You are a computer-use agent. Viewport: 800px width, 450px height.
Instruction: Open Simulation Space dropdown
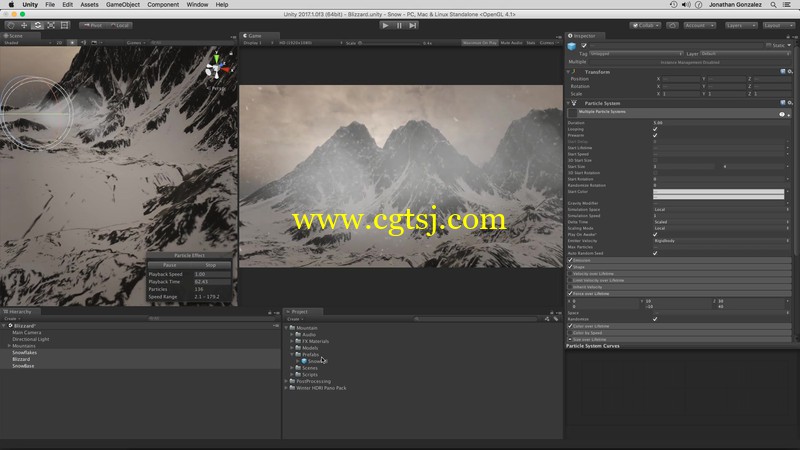[x=721, y=210]
